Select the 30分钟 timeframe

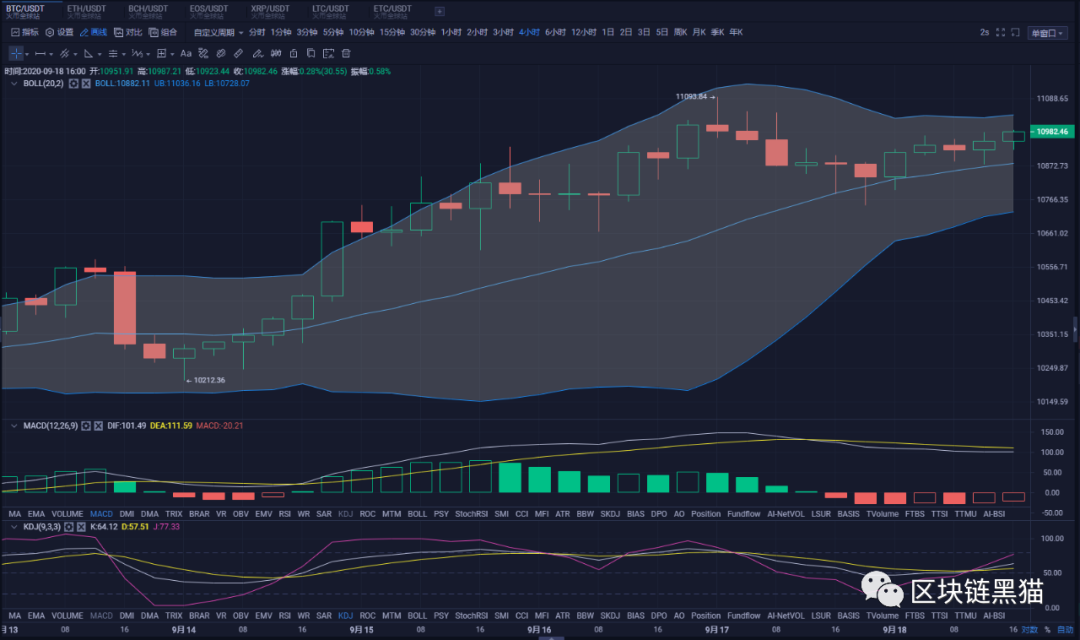click(x=423, y=32)
